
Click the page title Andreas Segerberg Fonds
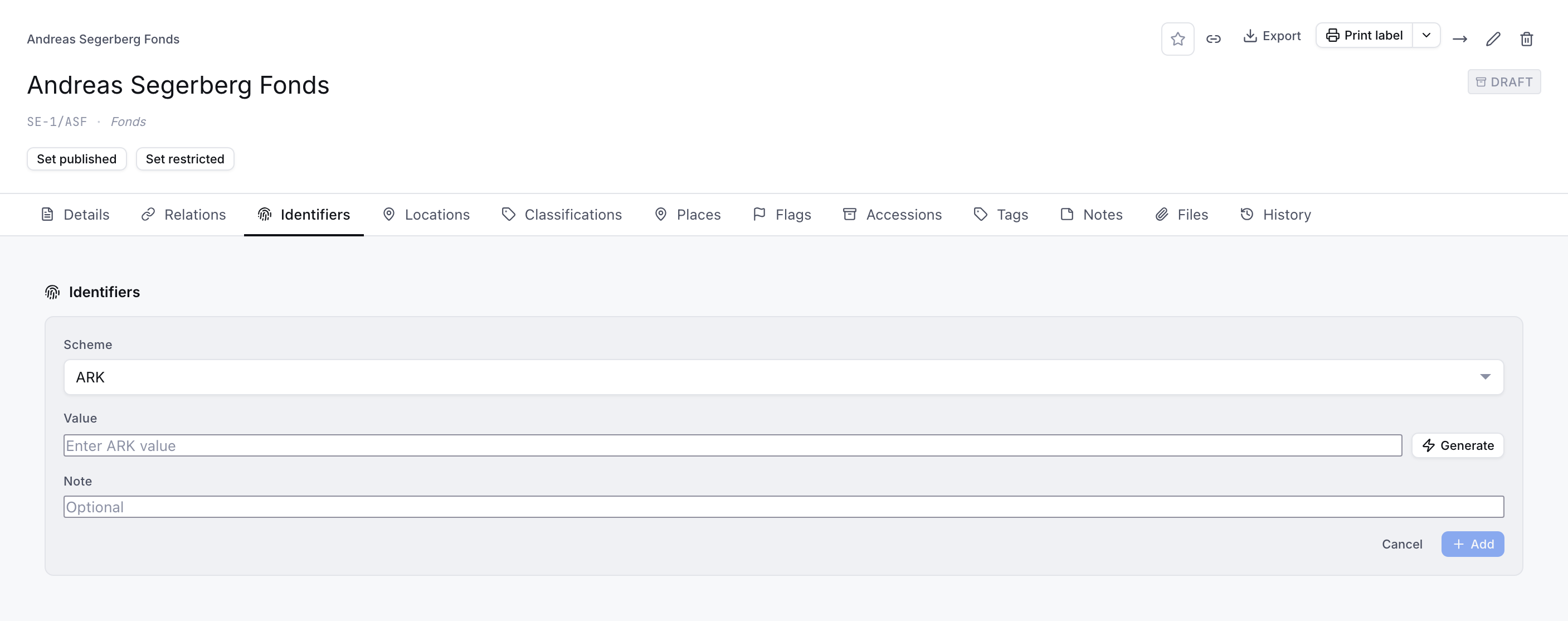click(x=178, y=85)
